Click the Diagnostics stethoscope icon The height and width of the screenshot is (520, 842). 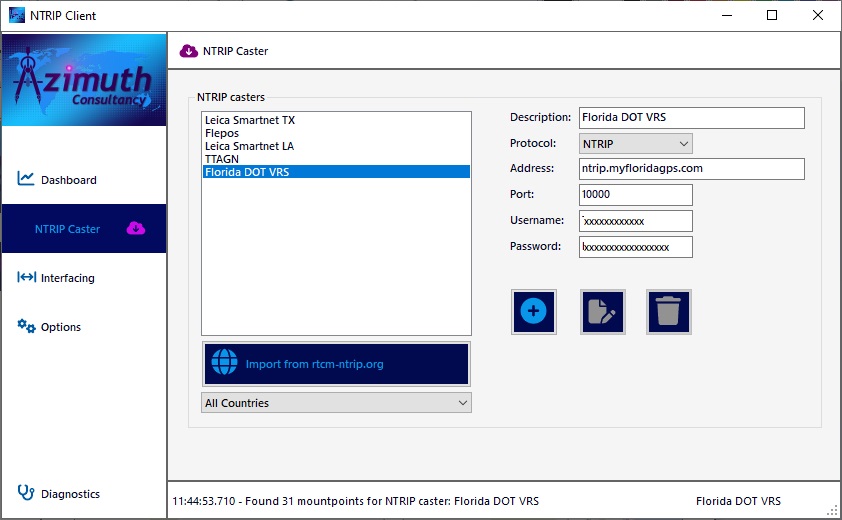coord(26,493)
